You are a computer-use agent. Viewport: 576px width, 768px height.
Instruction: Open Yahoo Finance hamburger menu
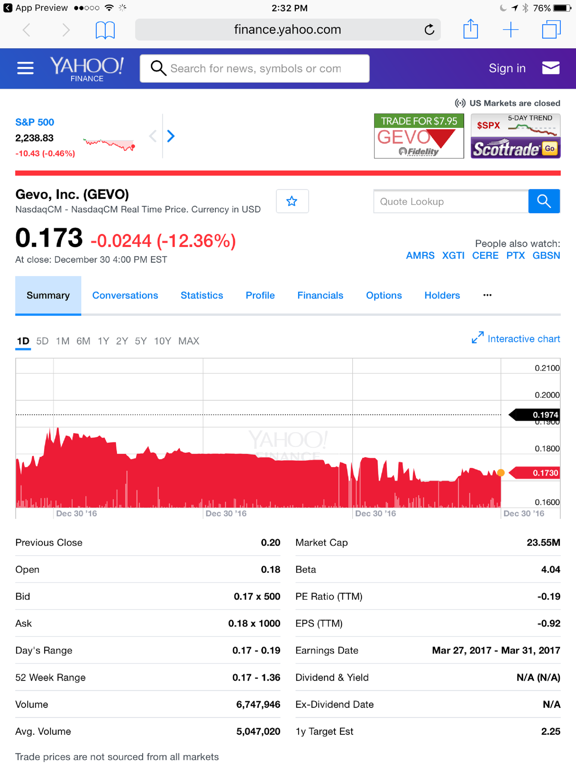[x=25, y=68]
